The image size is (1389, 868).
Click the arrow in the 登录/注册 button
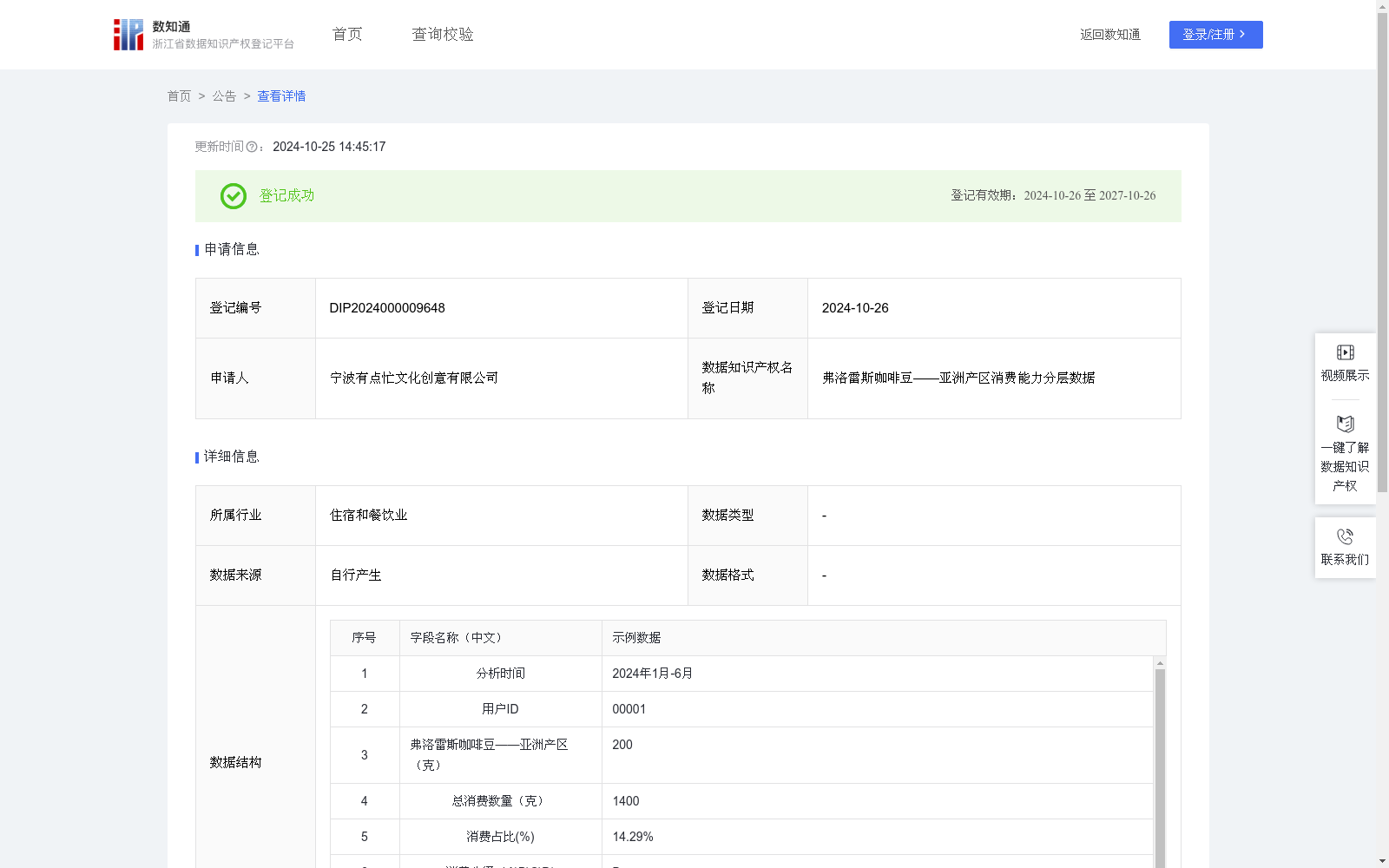(x=1242, y=34)
